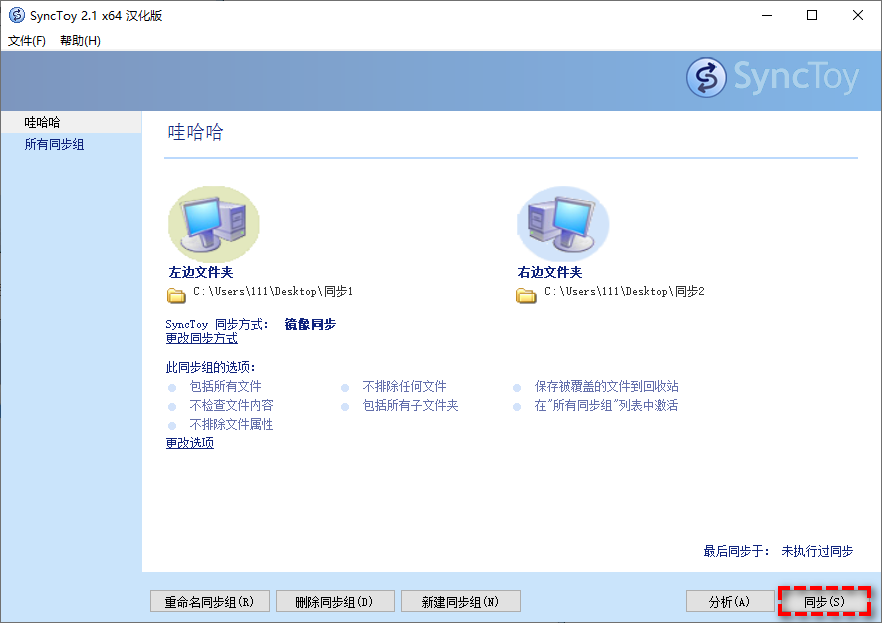Click the 包括所有文件 option text
The height and width of the screenshot is (623, 882).
click(x=226, y=386)
